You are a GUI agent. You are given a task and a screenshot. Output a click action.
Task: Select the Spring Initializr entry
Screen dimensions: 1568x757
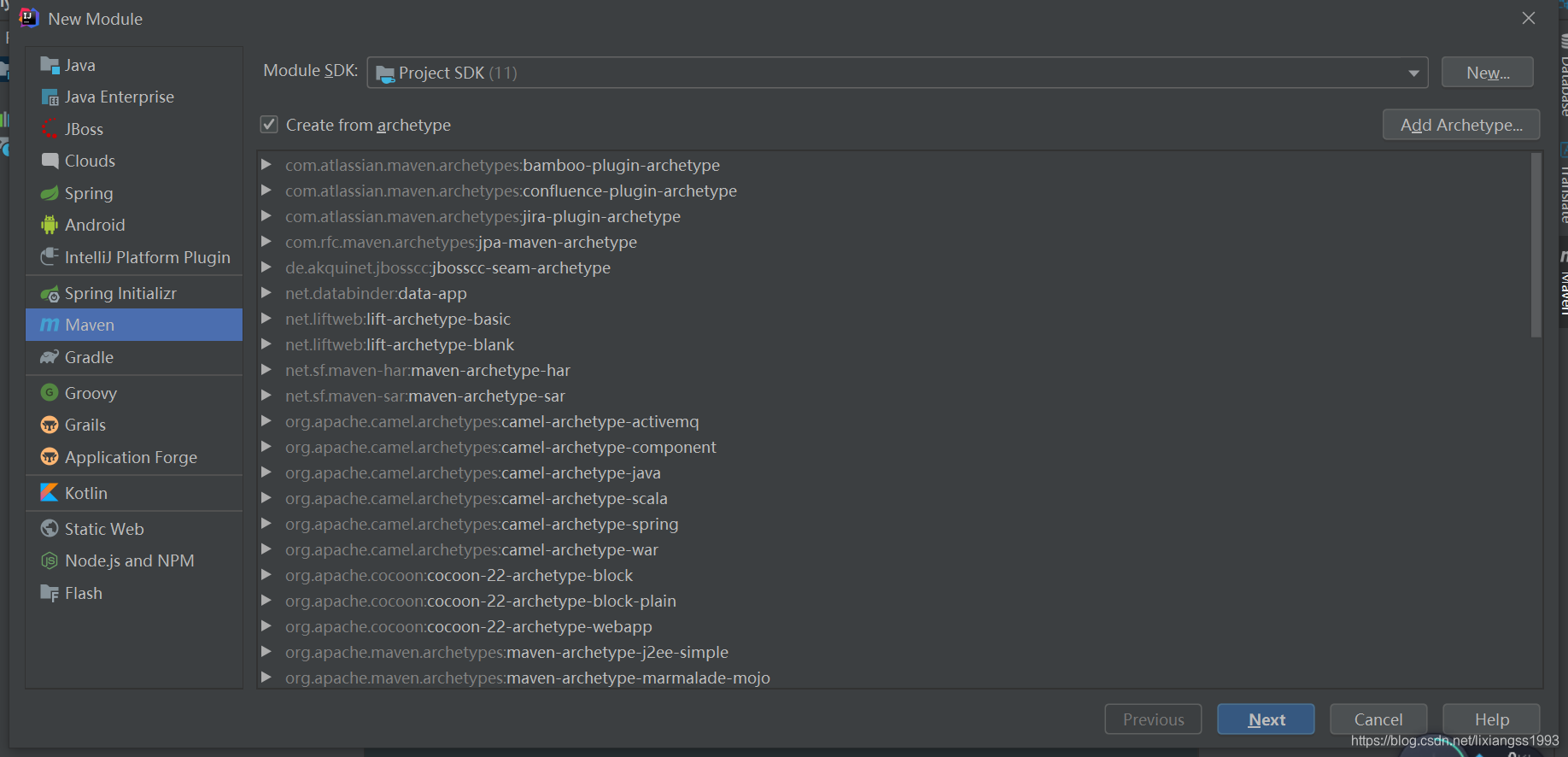134,293
